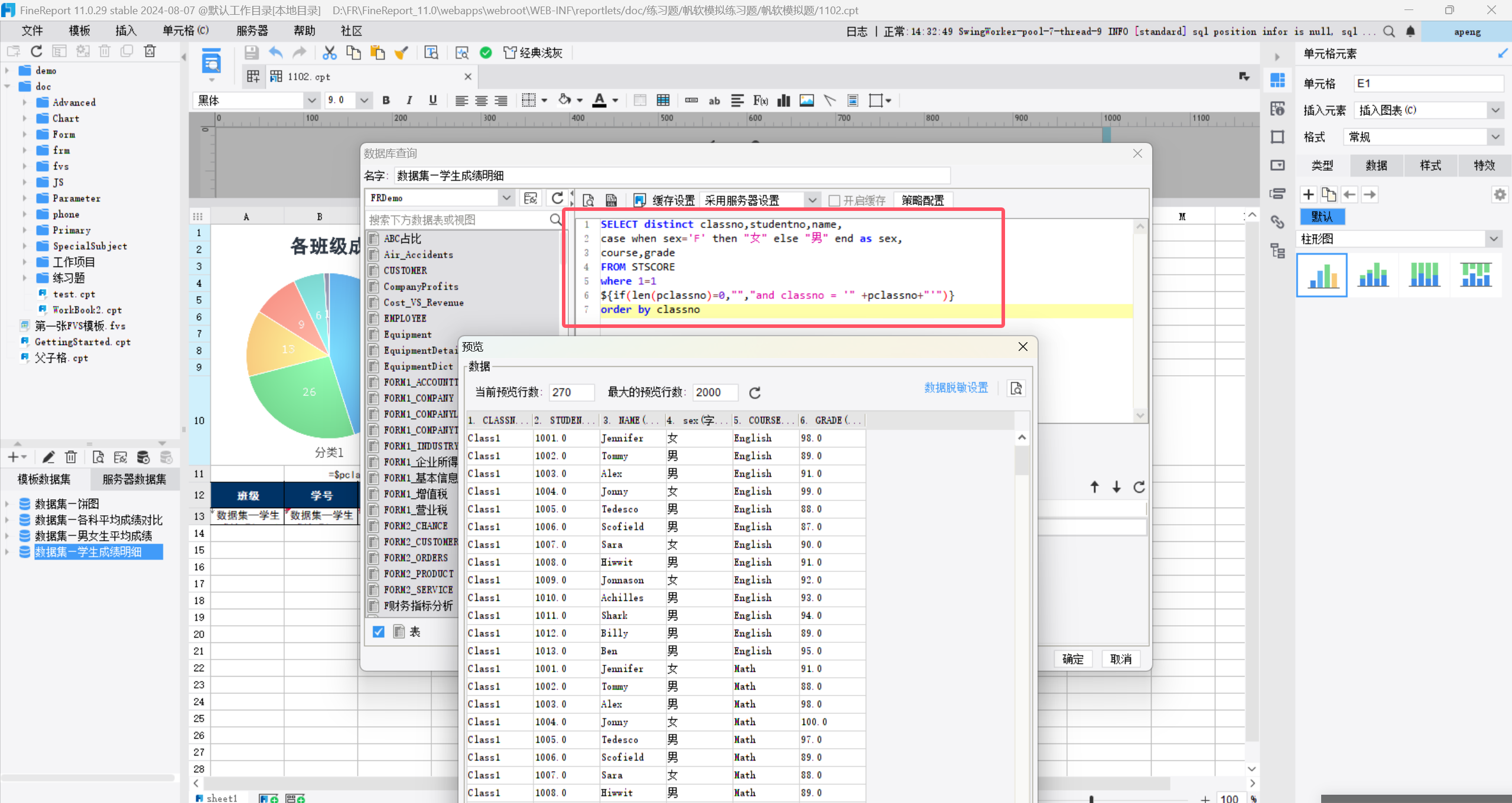Click the Notification bell icon

click(x=1410, y=31)
